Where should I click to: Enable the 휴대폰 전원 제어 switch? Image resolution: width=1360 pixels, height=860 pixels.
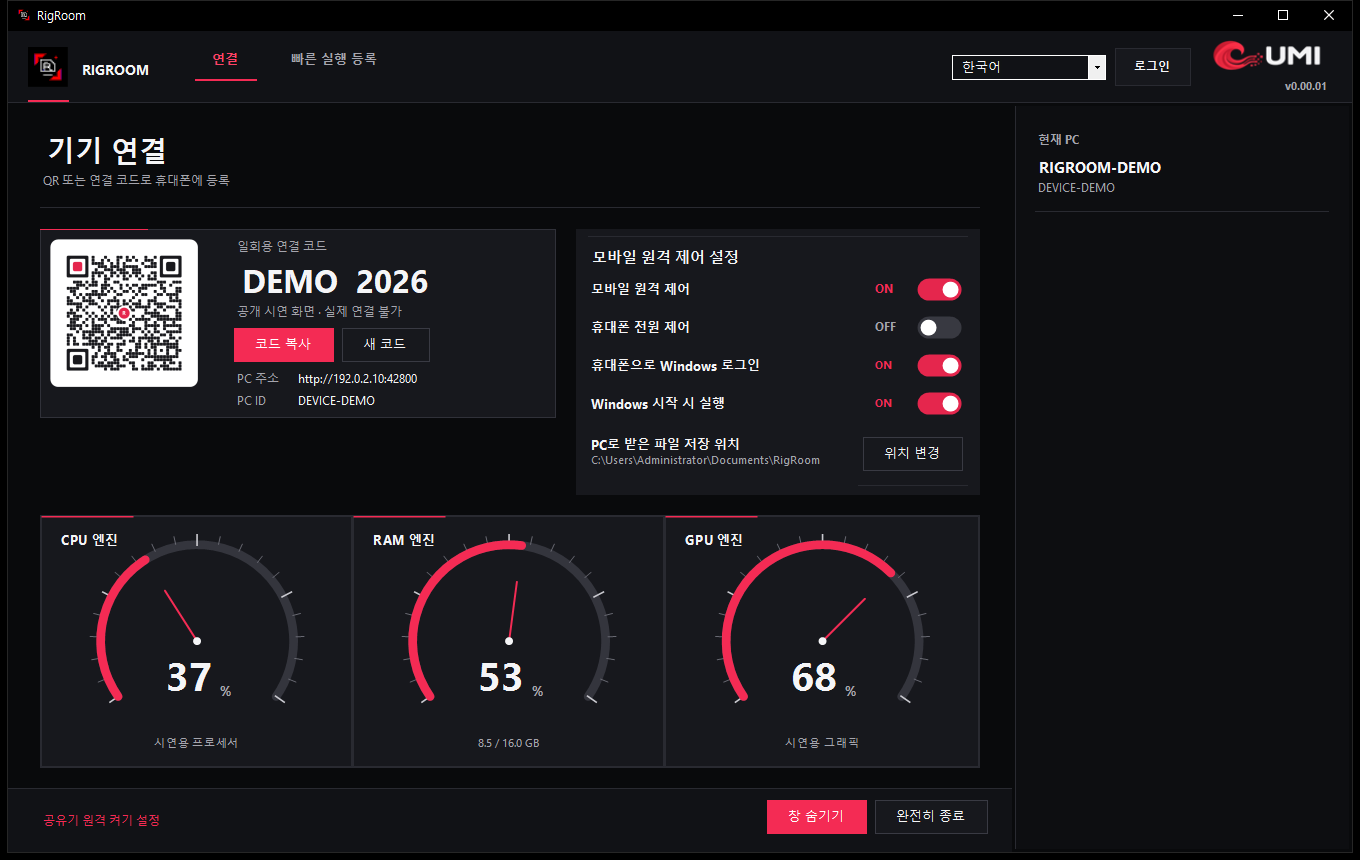point(939,327)
